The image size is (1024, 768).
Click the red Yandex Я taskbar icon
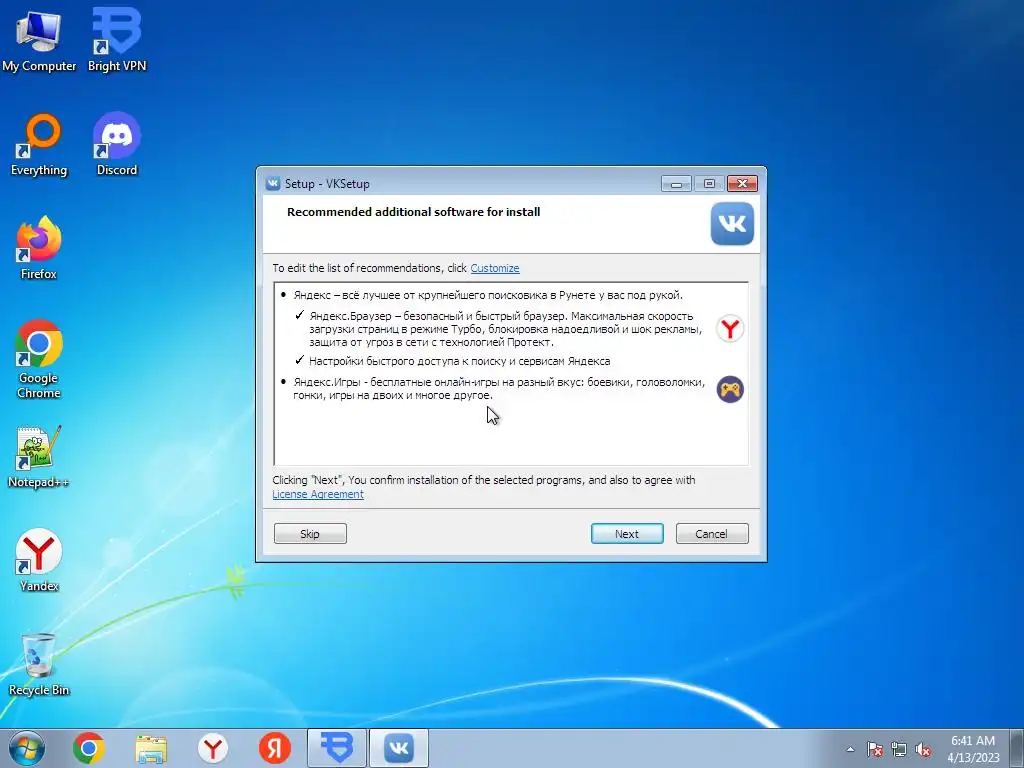275,748
